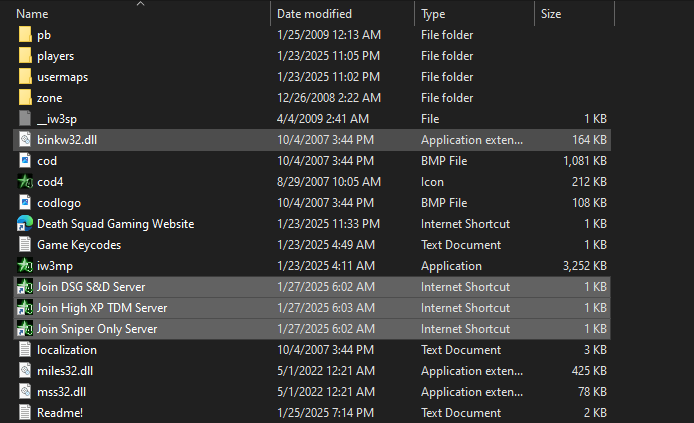Screen dimensions: 694x423
Task: Click the miles32.dll file name
Action: (x=65, y=371)
